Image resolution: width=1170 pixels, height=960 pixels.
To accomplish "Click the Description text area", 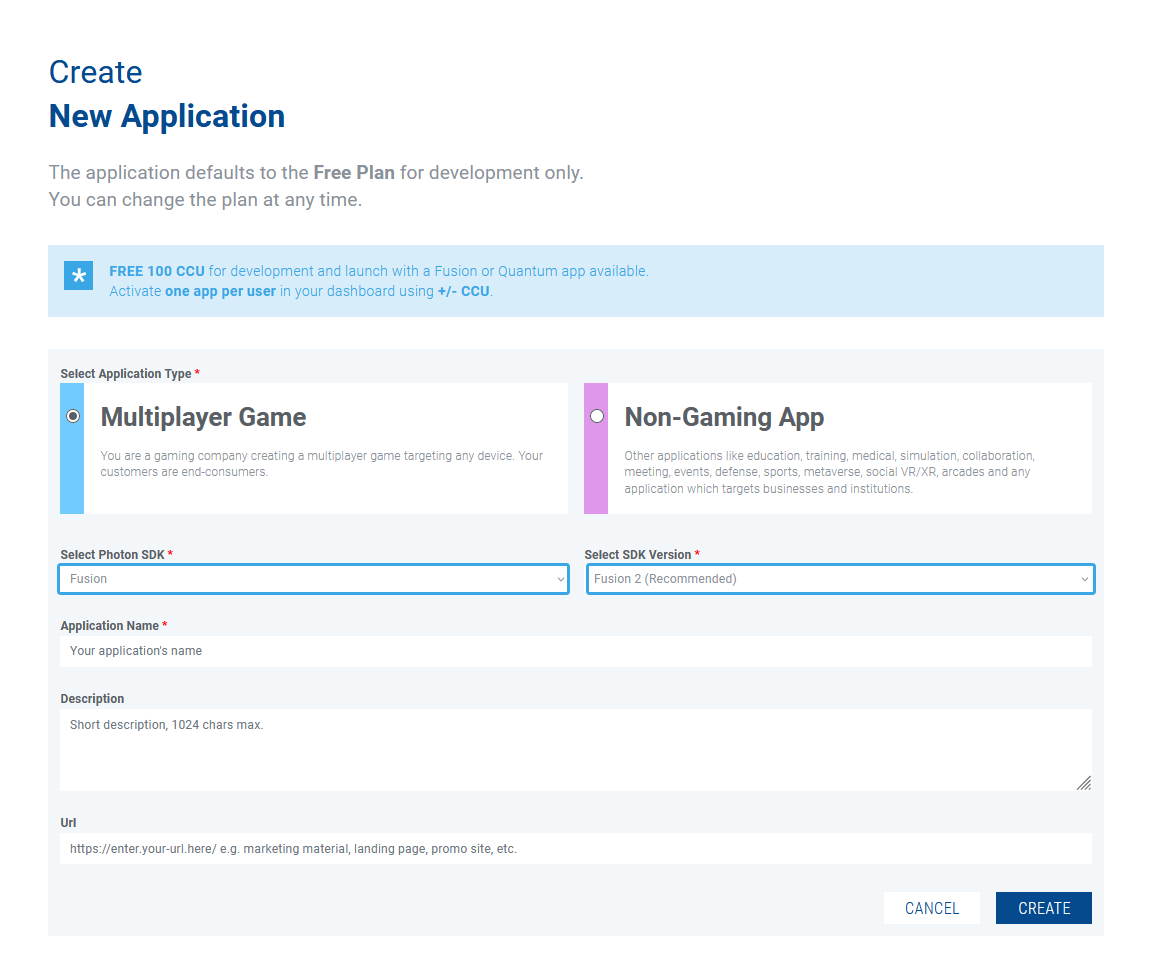I will point(575,750).
